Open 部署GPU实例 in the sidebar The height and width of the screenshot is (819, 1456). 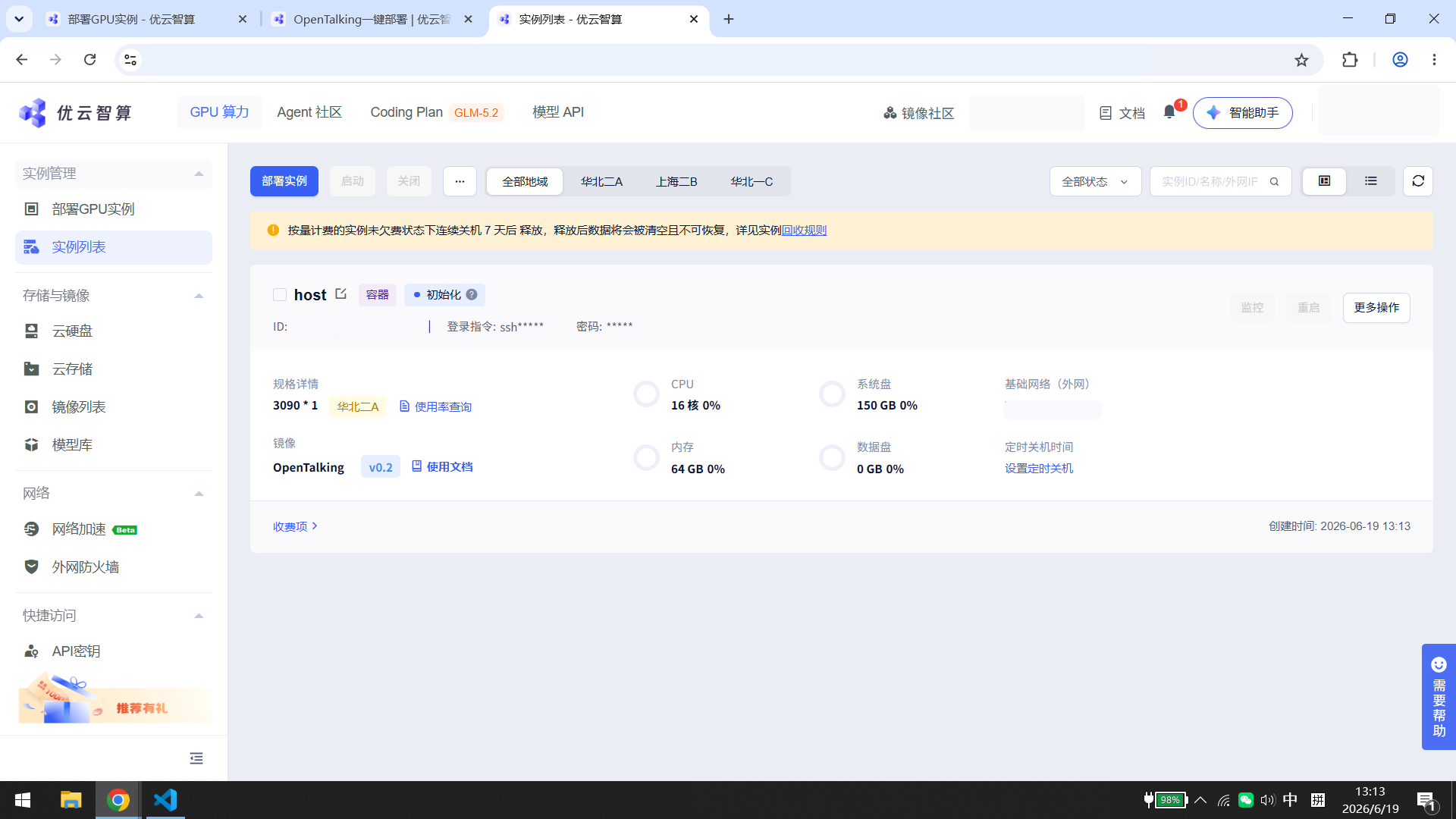pos(93,209)
